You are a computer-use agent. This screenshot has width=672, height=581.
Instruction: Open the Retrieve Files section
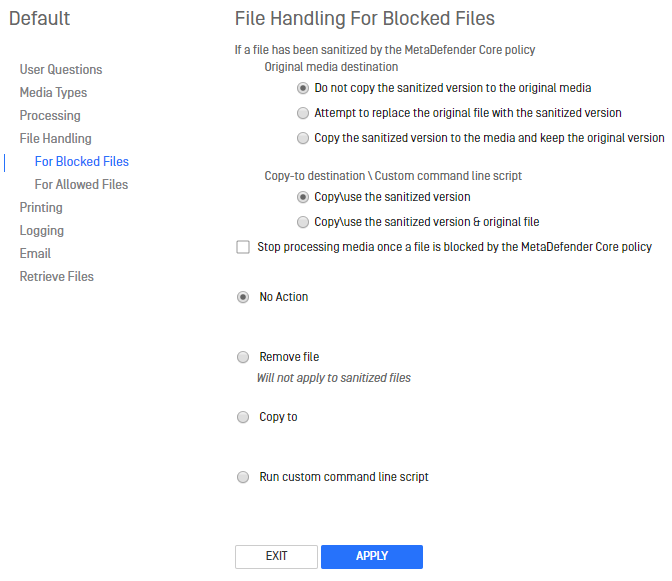(57, 276)
